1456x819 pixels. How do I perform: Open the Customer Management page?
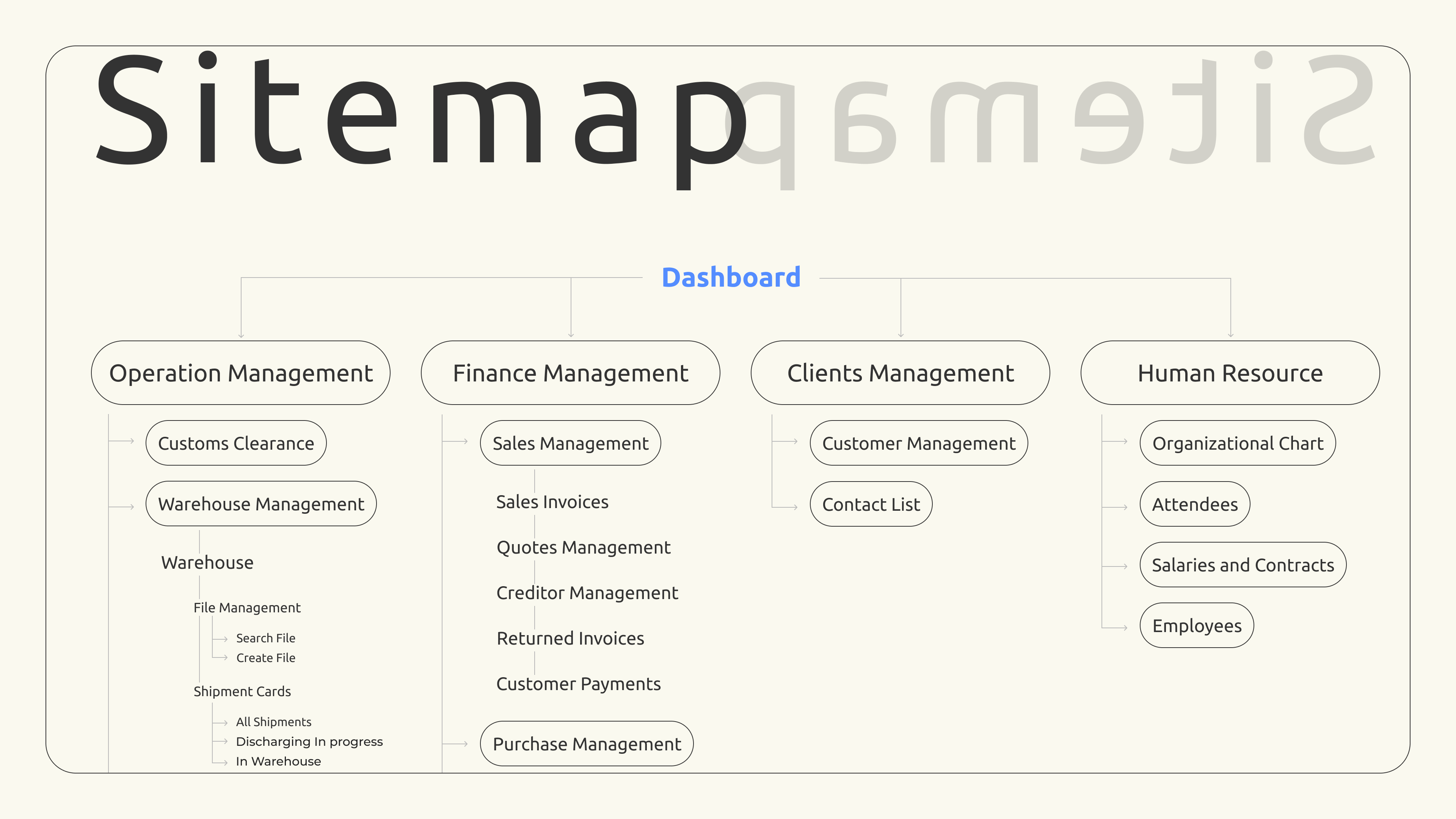click(918, 443)
